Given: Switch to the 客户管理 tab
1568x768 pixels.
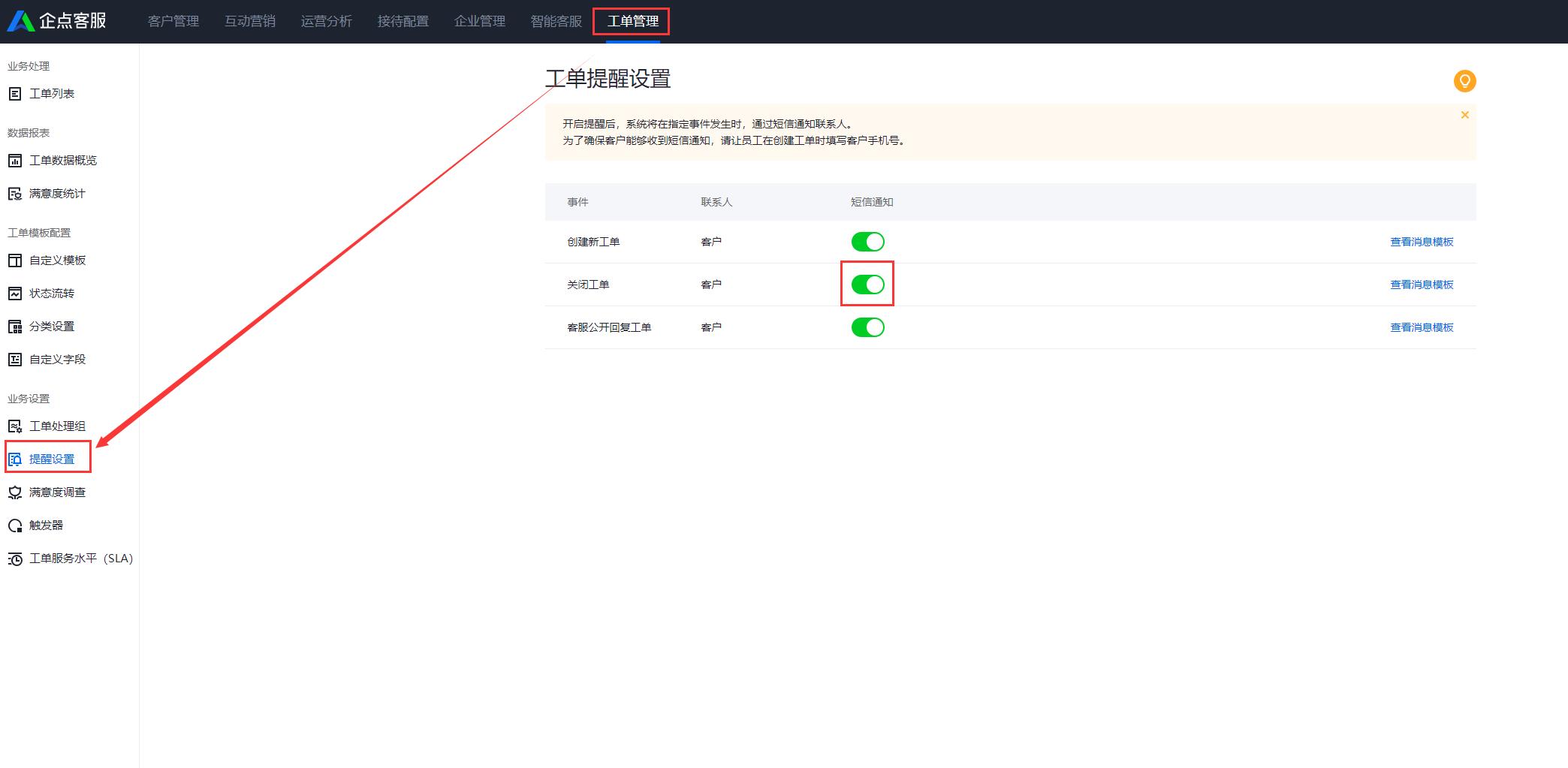Looking at the screenshot, I should 173,21.
